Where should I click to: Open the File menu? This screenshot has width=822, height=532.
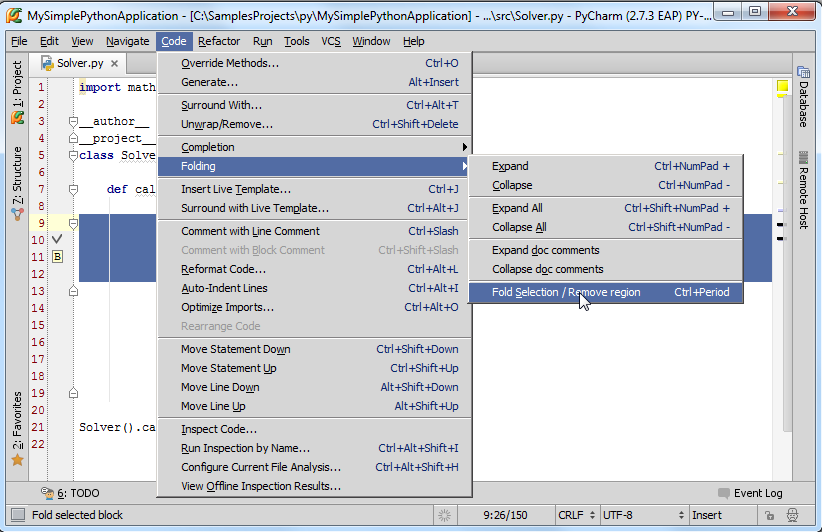coord(19,41)
